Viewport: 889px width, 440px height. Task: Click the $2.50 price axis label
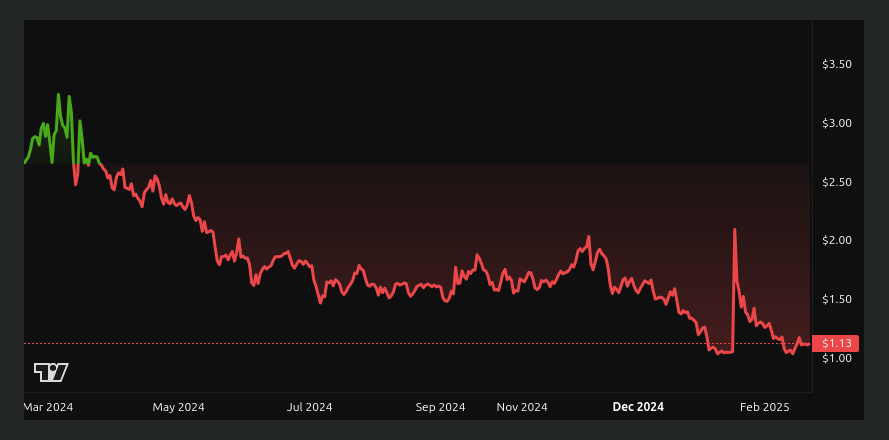[x=837, y=182]
